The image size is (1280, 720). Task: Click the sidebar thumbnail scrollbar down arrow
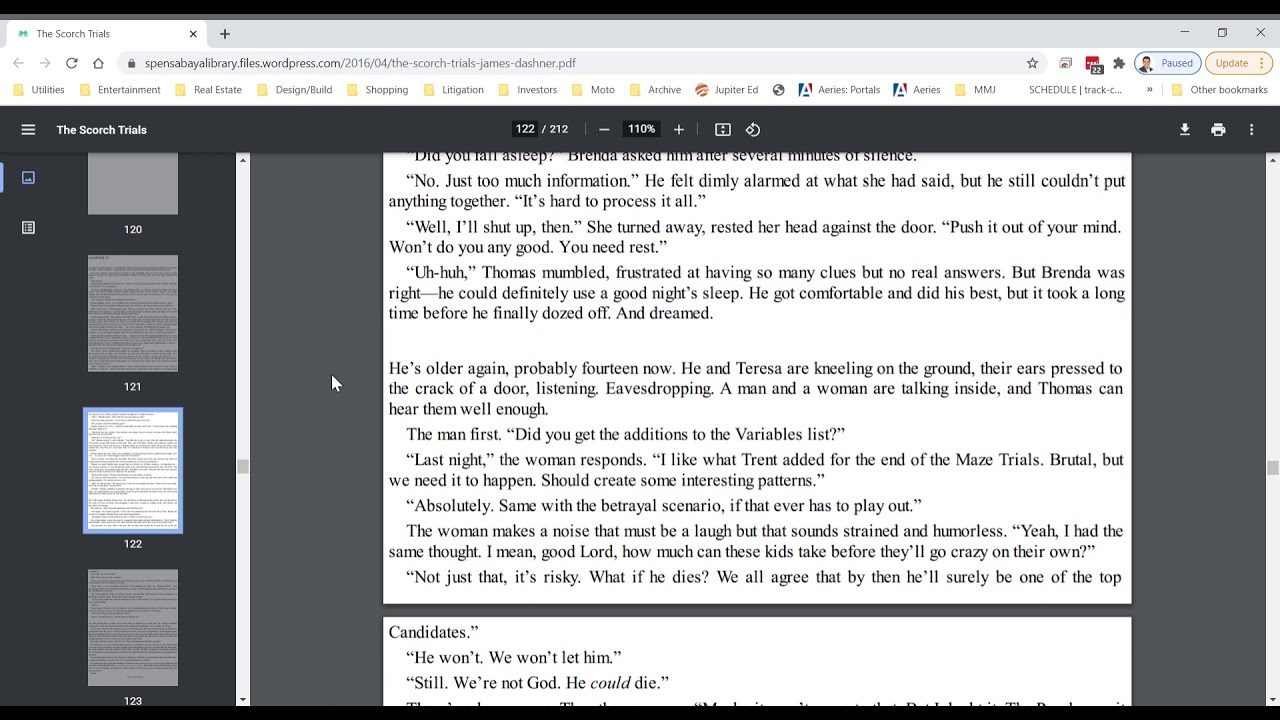pos(243,700)
